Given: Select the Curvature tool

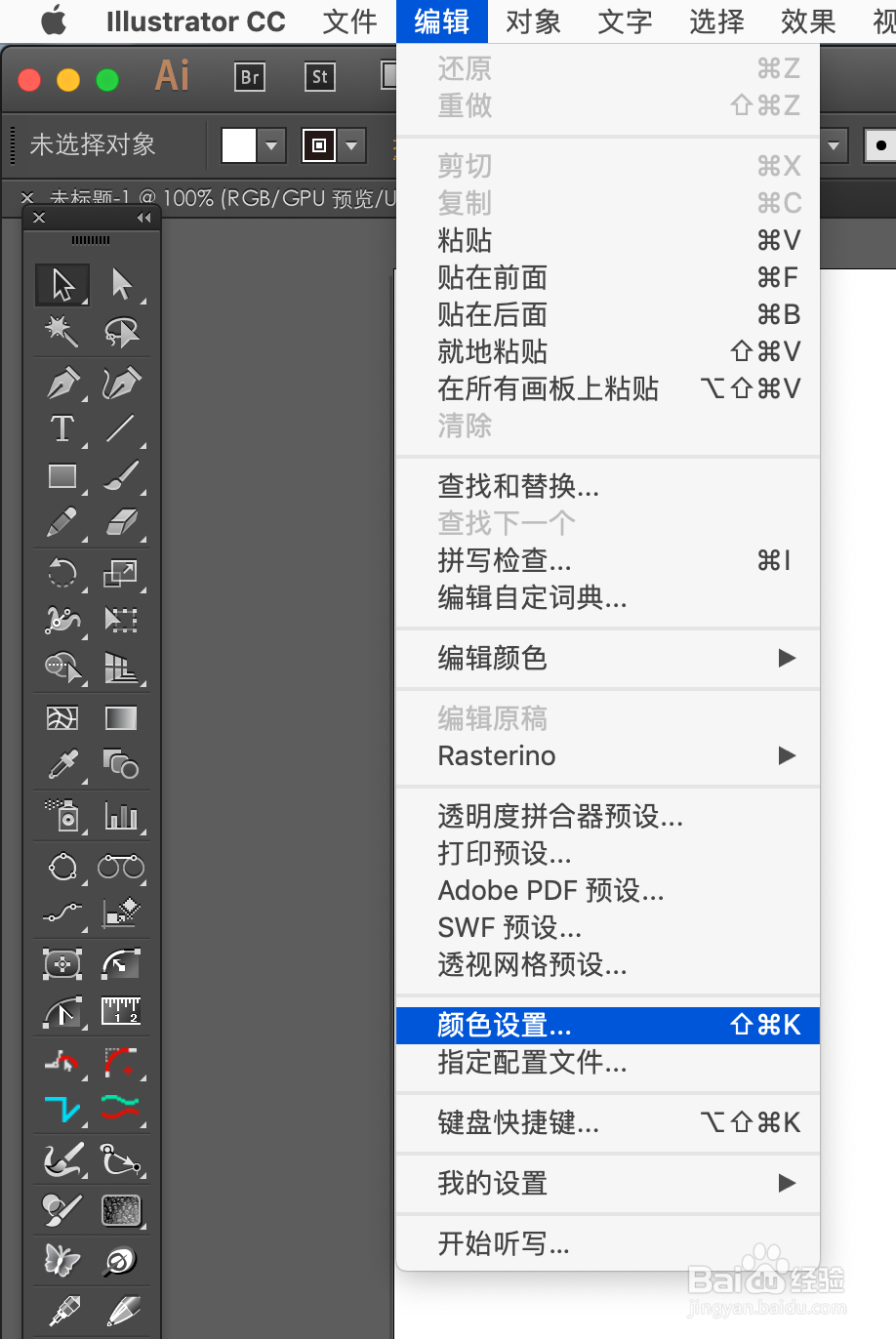Looking at the screenshot, I should 121,383.
